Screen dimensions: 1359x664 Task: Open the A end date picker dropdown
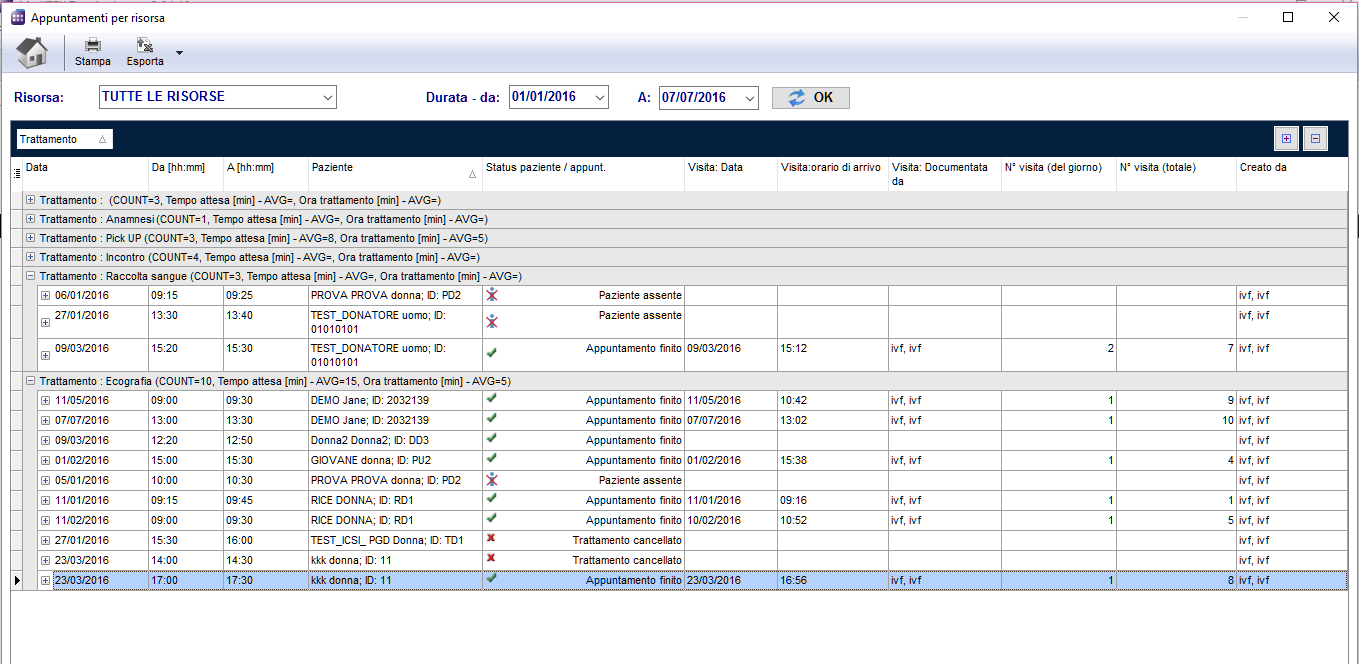[750, 98]
